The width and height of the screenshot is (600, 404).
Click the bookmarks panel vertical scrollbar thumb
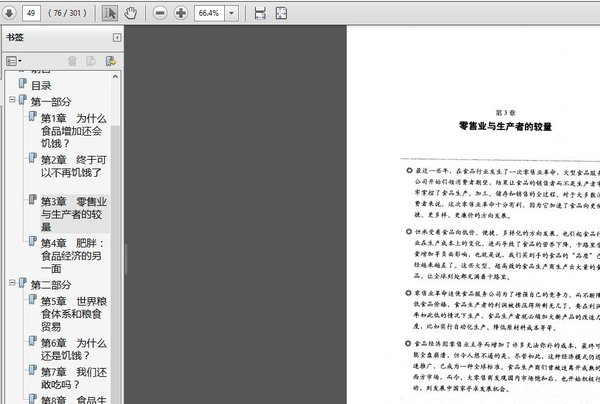tap(115, 264)
